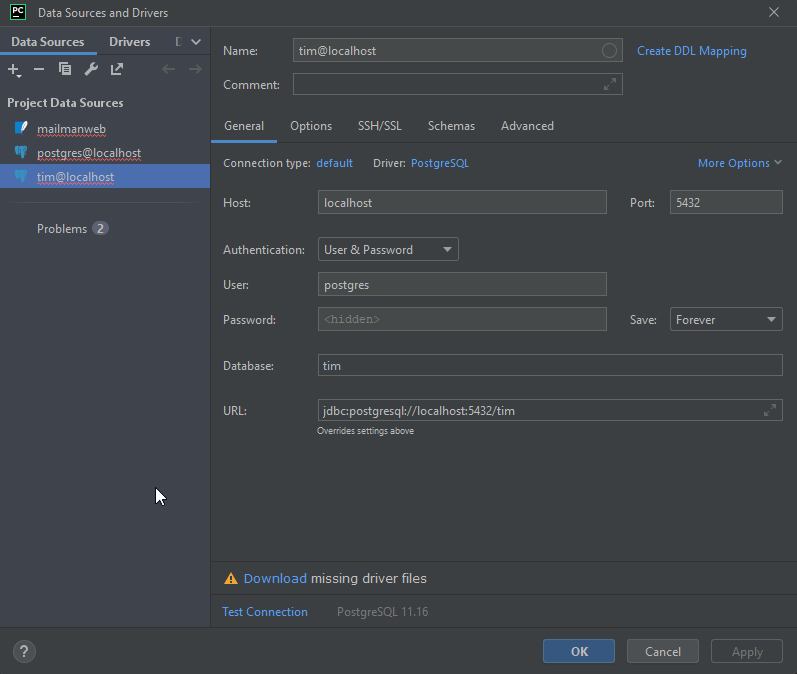Click the Project Data Sources heading
This screenshot has width=797, height=674.
pyautogui.click(x=65, y=103)
